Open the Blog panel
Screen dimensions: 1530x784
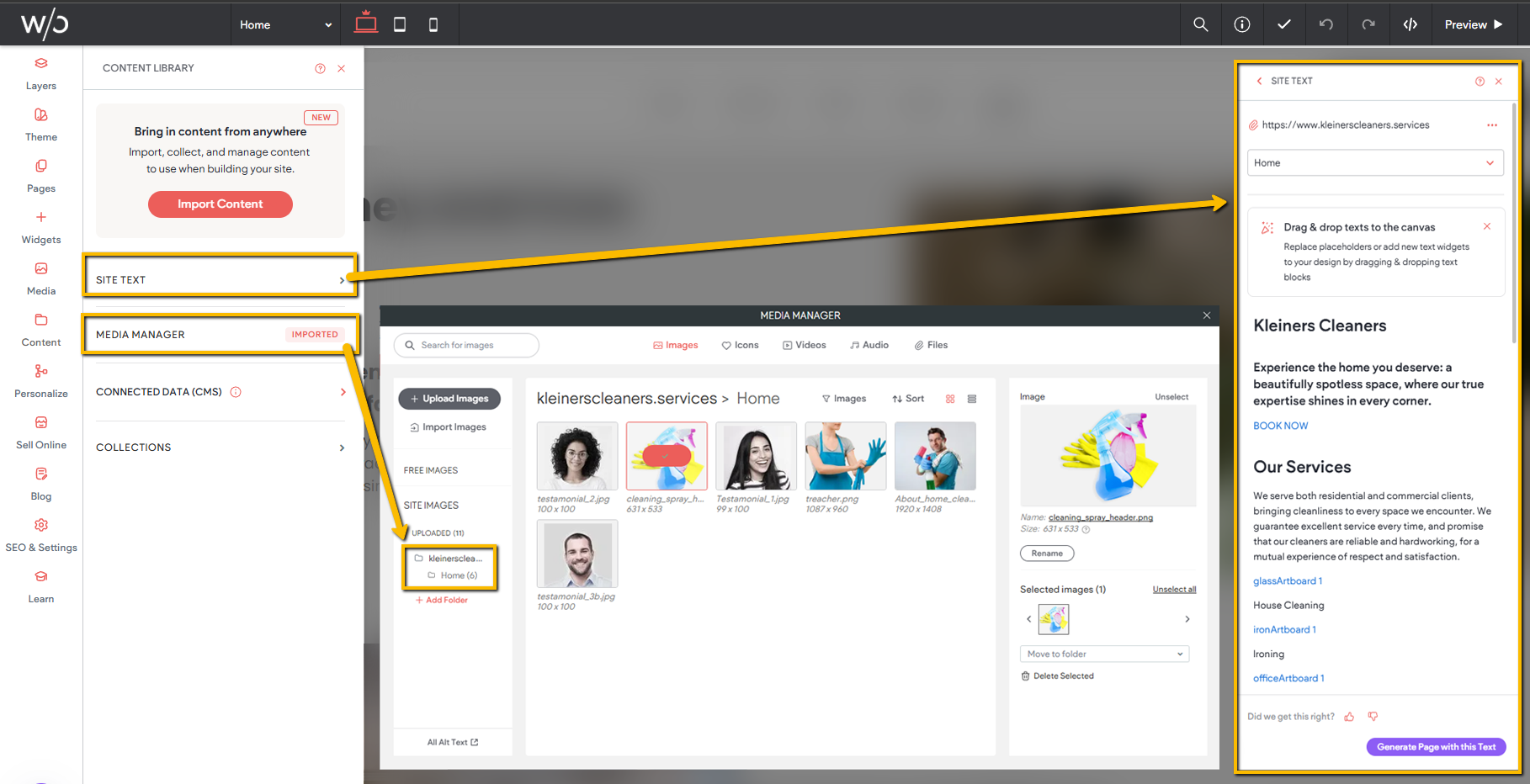pos(41,485)
